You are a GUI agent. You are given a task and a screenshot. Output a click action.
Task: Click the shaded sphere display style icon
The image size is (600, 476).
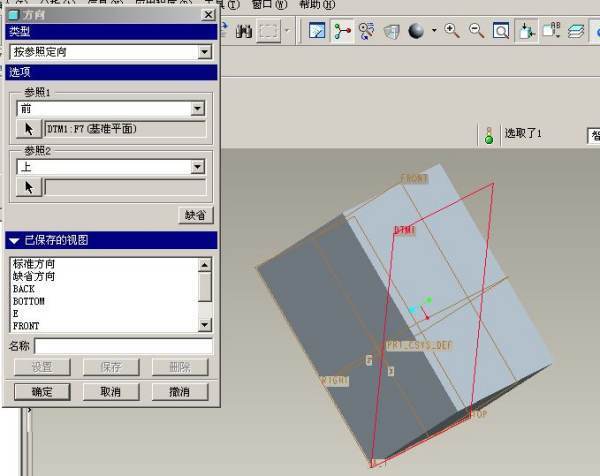[x=415, y=31]
